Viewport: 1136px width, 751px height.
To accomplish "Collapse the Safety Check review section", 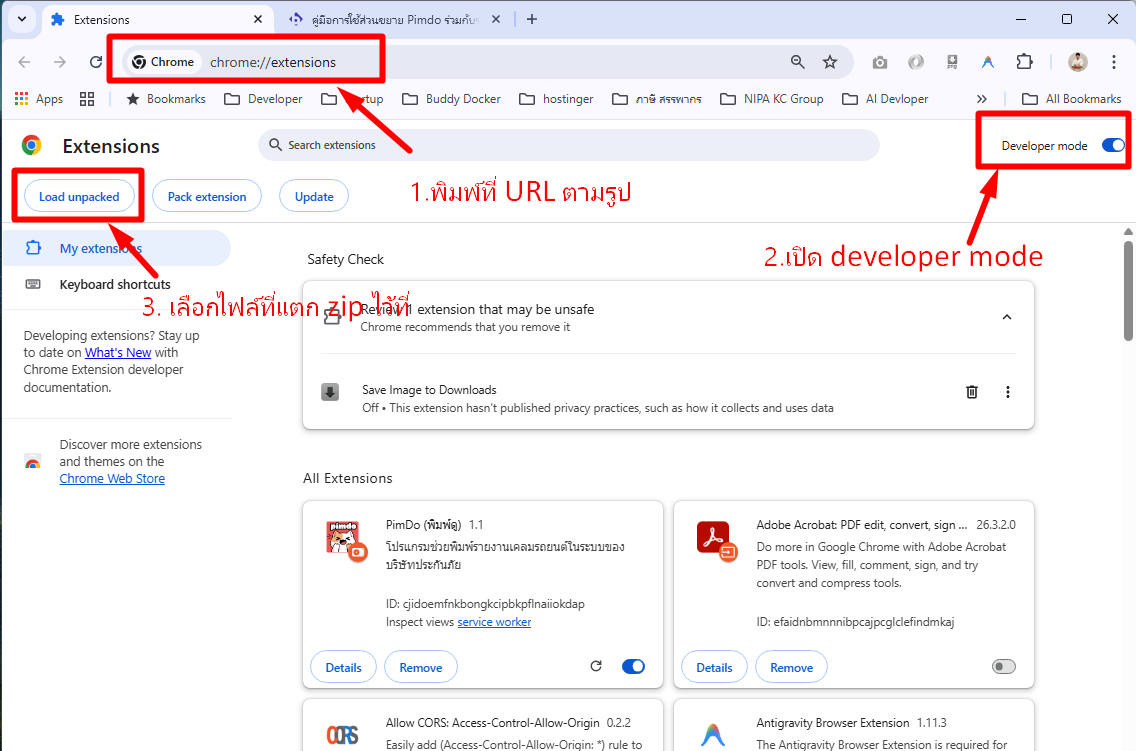I will click(1007, 317).
